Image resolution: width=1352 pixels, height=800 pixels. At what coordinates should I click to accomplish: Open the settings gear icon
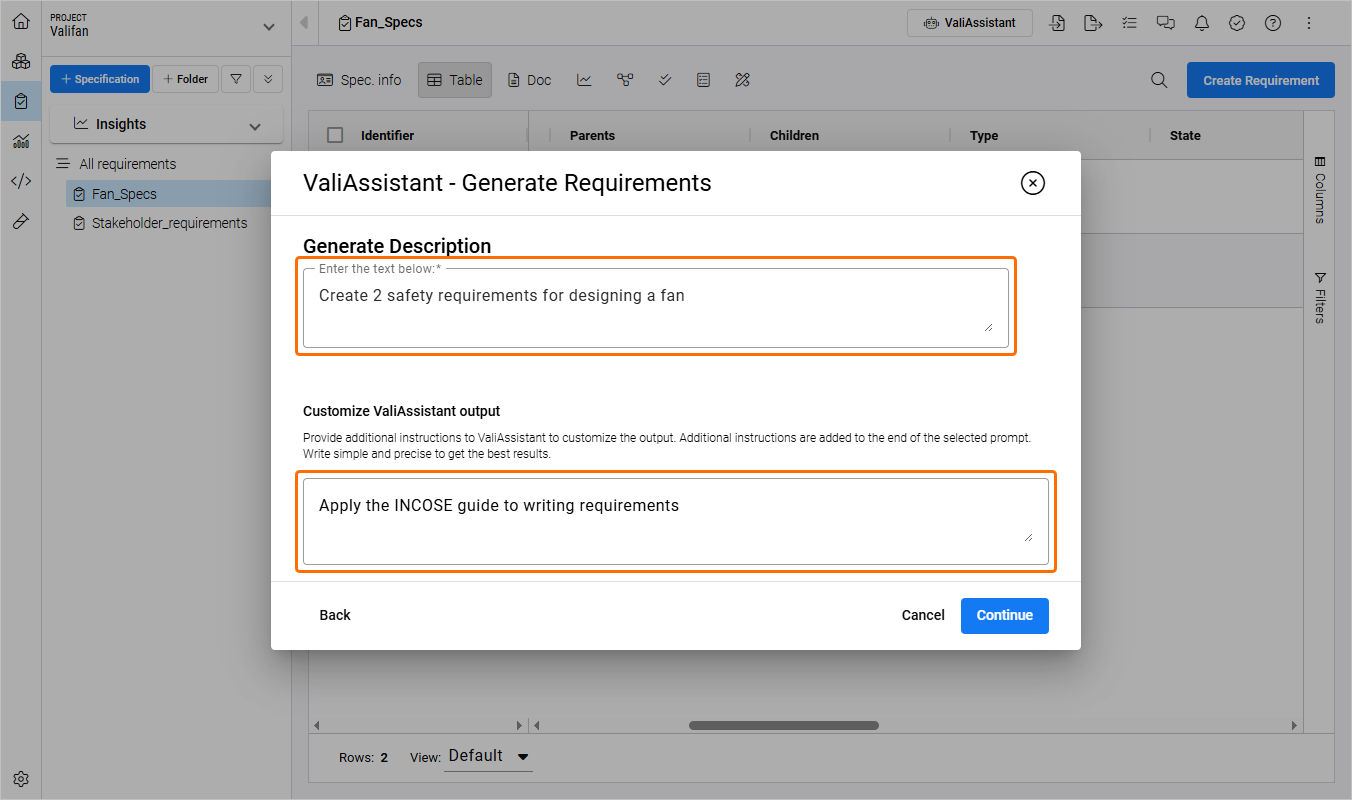coord(21,779)
